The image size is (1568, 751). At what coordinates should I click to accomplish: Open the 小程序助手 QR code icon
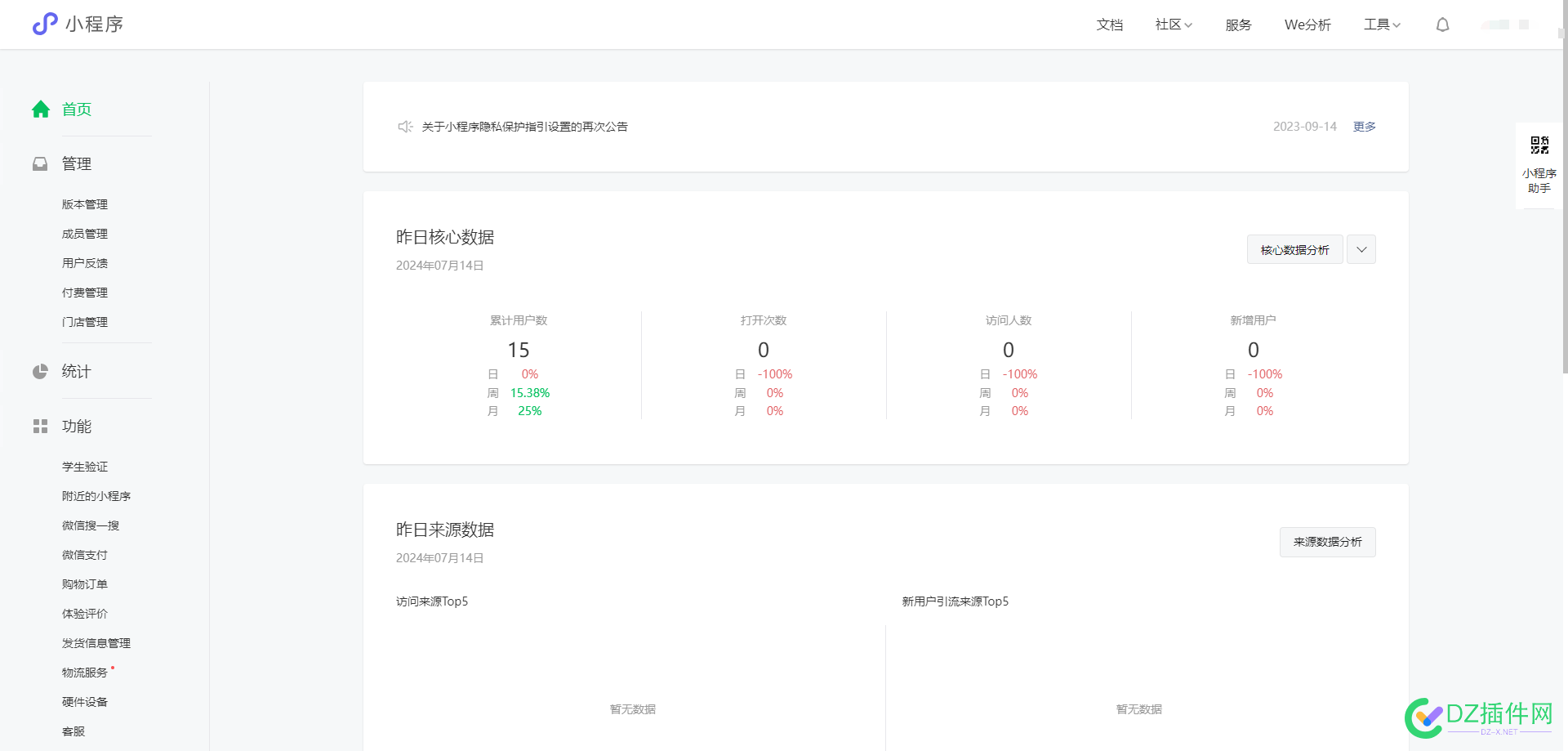pos(1539,145)
